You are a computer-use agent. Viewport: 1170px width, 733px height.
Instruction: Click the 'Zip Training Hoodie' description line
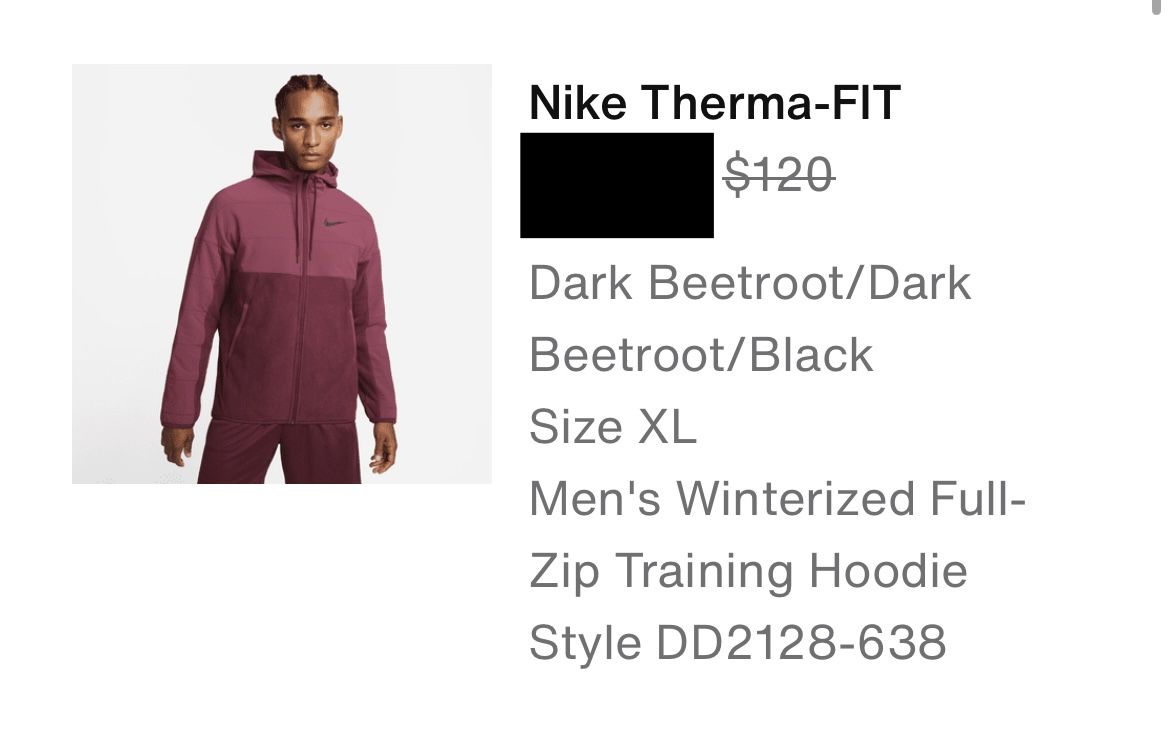click(748, 572)
